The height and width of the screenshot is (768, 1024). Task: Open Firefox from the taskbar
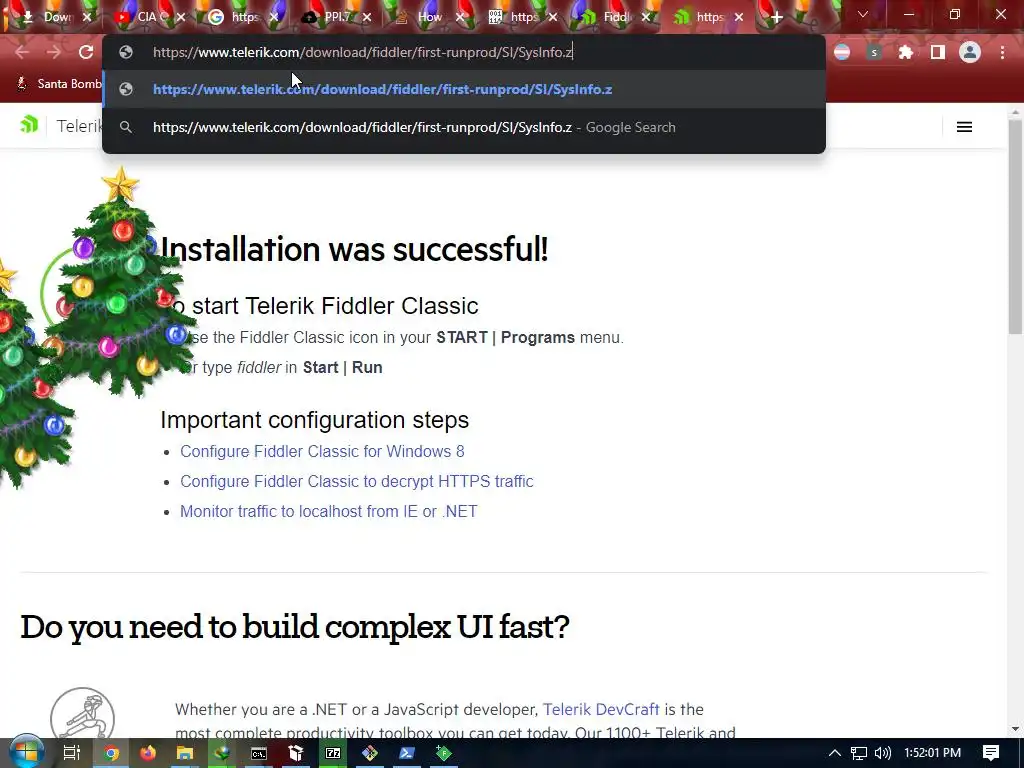[148, 753]
